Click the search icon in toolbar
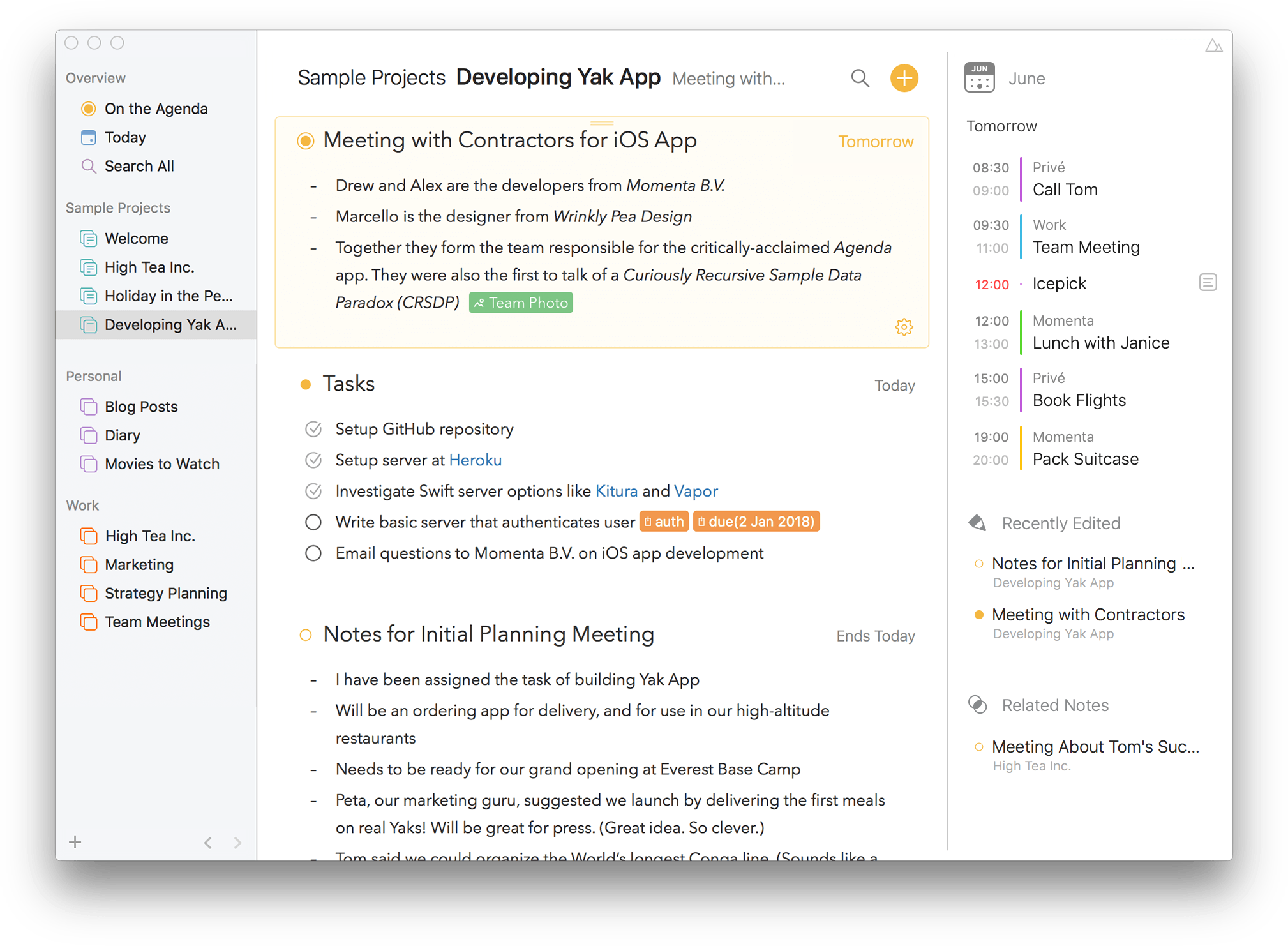 pyautogui.click(x=855, y=78)
